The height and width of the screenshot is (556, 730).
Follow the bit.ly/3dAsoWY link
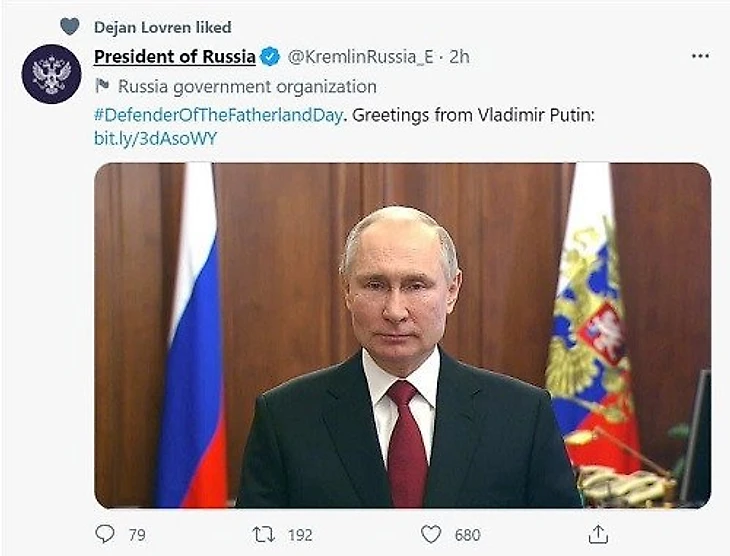155,138
